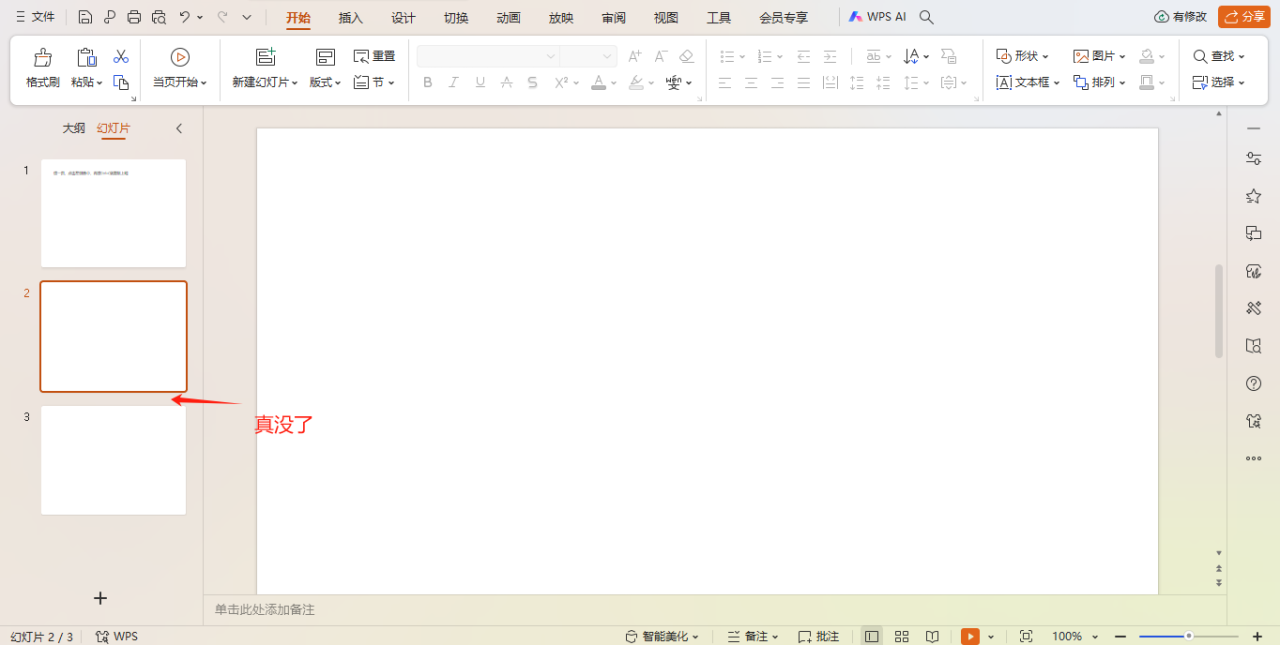This screenshot has height=645, width=1280.
Task: Click the 分享 share button
Action: tap(1243, 16)
